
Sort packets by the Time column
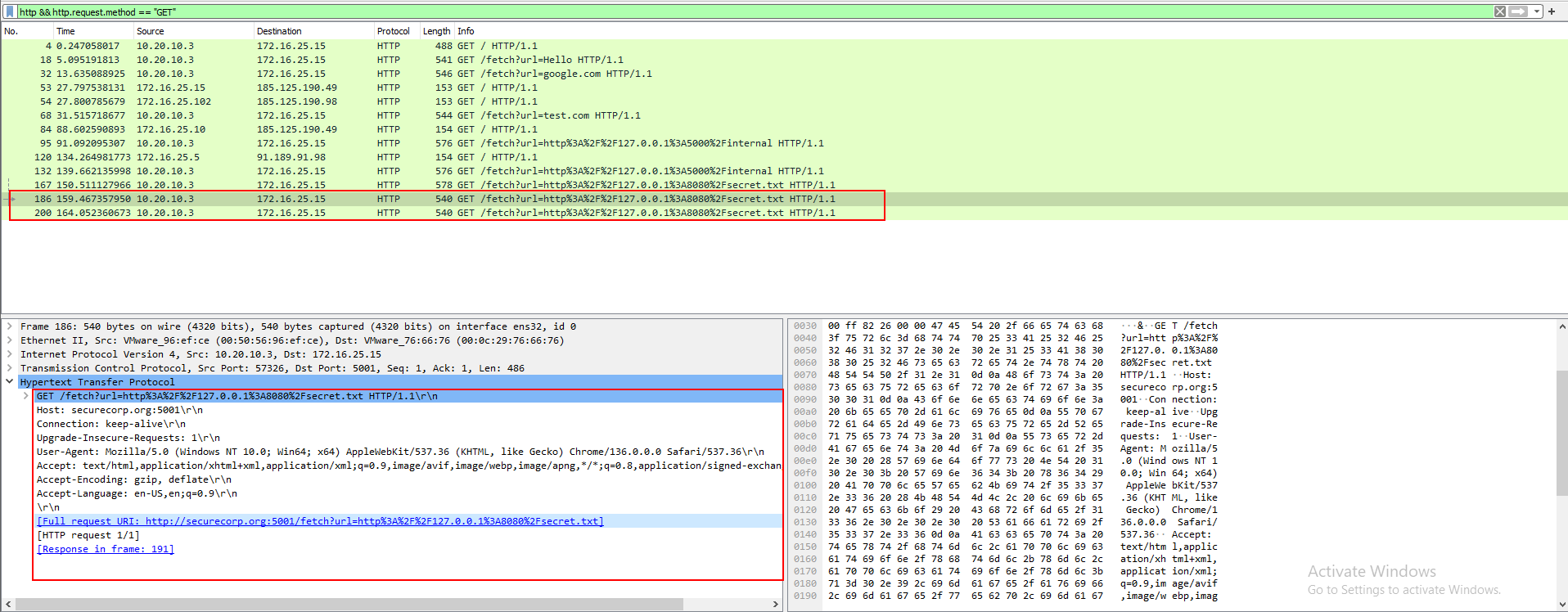[x=65, y=31]
